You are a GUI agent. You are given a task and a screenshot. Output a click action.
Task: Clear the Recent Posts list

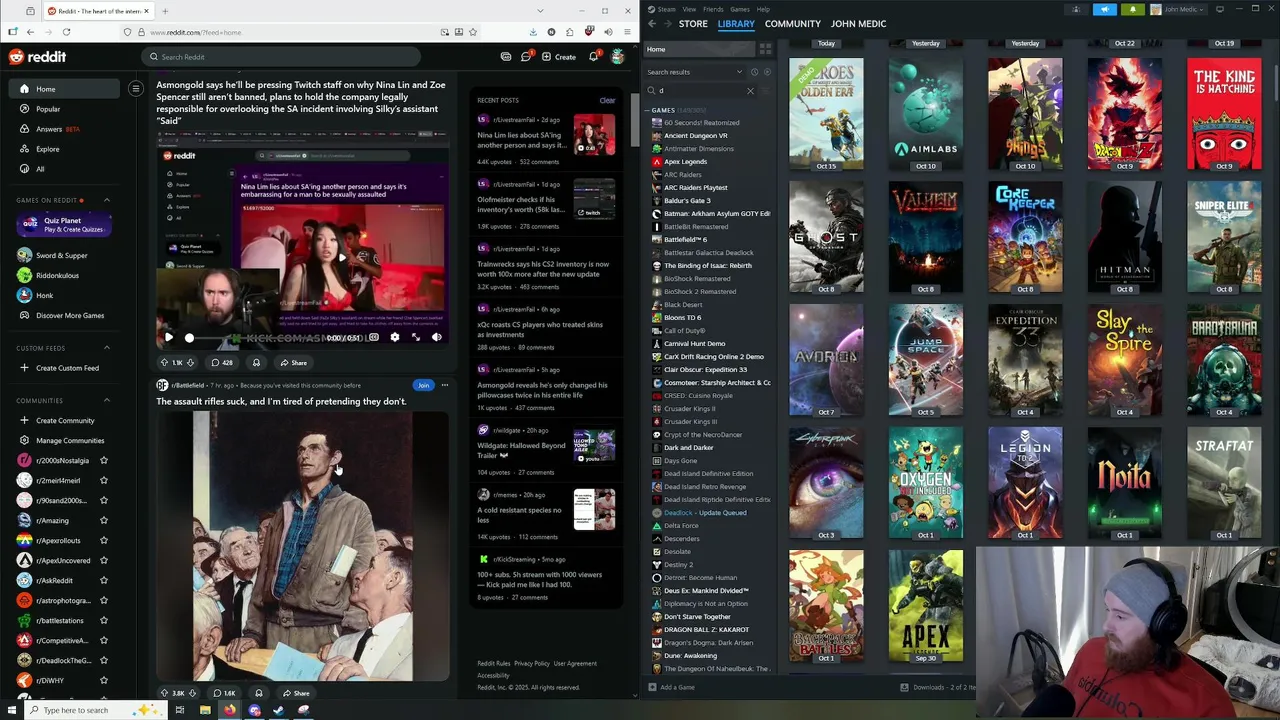tap(607, 100)
